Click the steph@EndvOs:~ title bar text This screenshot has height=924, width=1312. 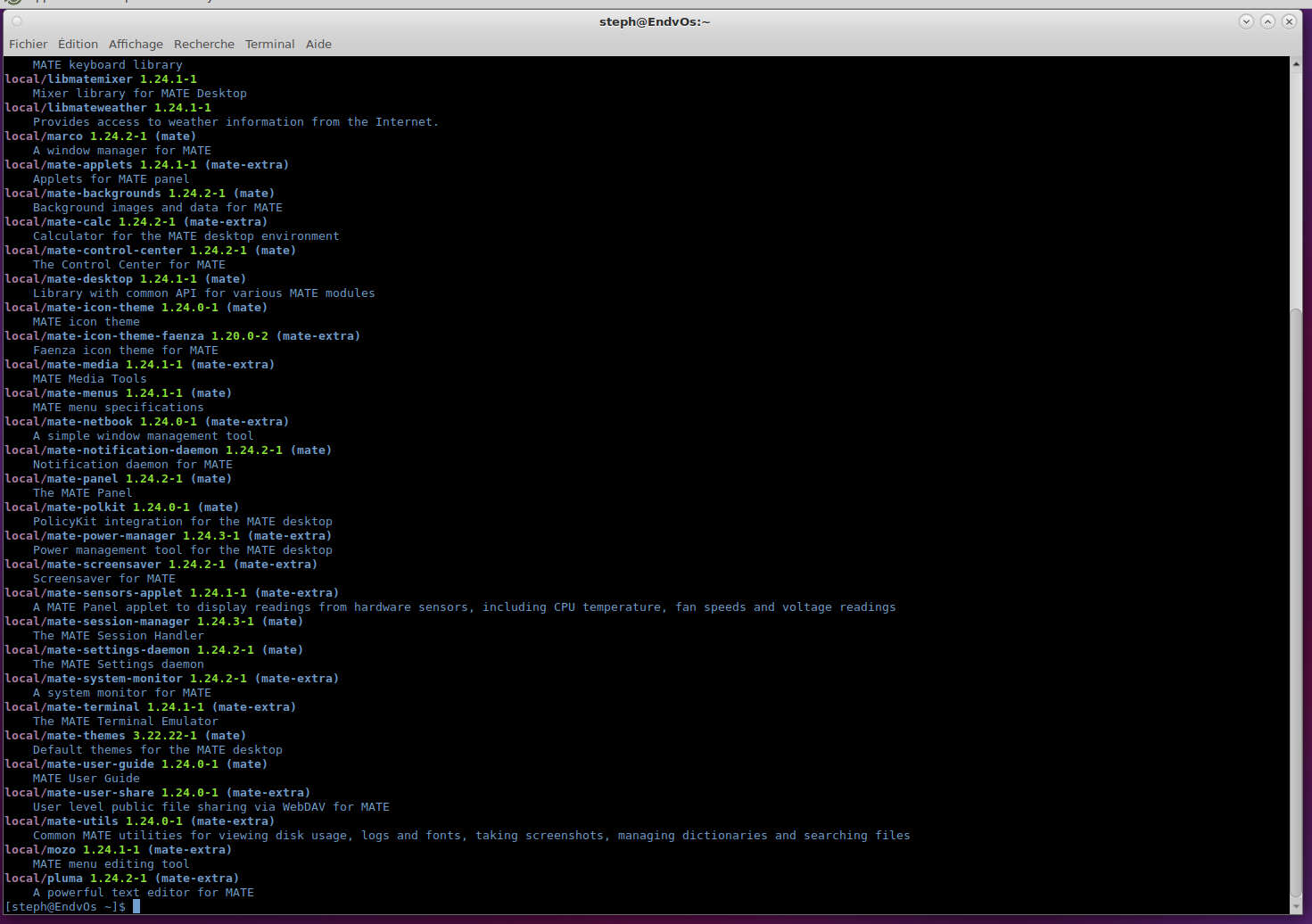click(x=655, y=21)
